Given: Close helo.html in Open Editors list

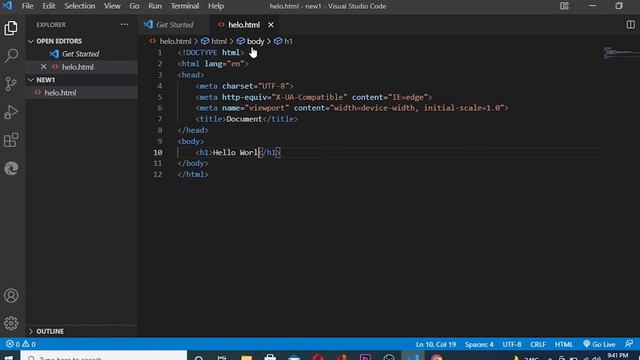Looking at the screenshot, I should pos(44,67).
